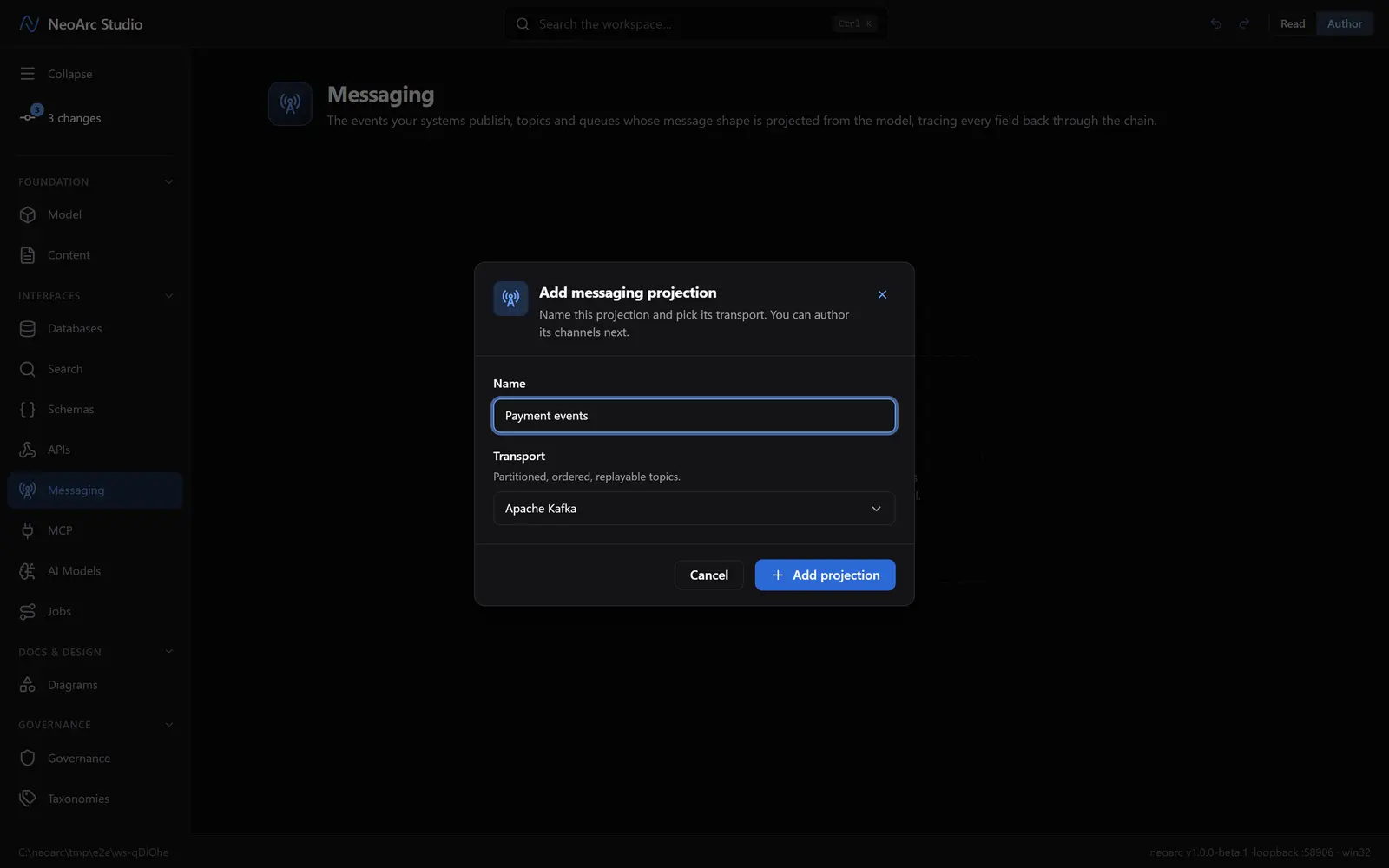Click the Taxonomies tag icon
The width and height of the screenshot is (1389, 868).
click(x=28, y=799)
